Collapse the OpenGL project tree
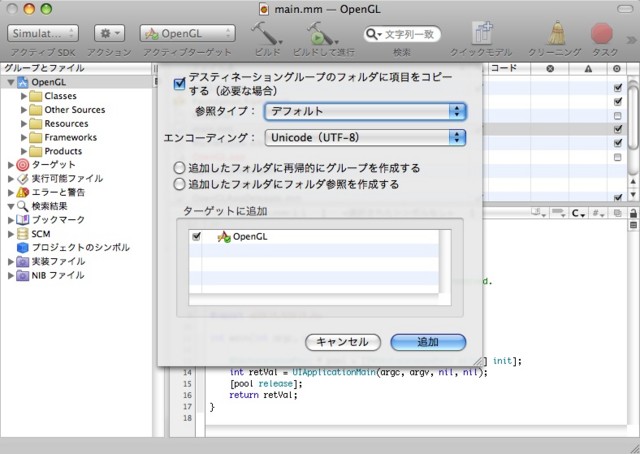Screen dimensions: 640x454 pyautogui.click(x=11, y=82)
